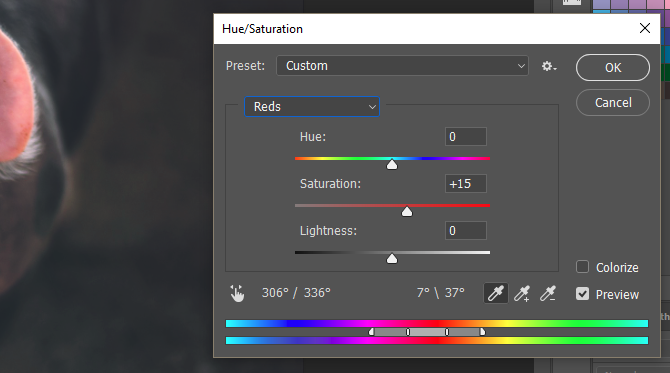Screen dimensions: 670x373
Task: Cancel the Hue/Saturation adjustment
Action: tap(613, 103)
